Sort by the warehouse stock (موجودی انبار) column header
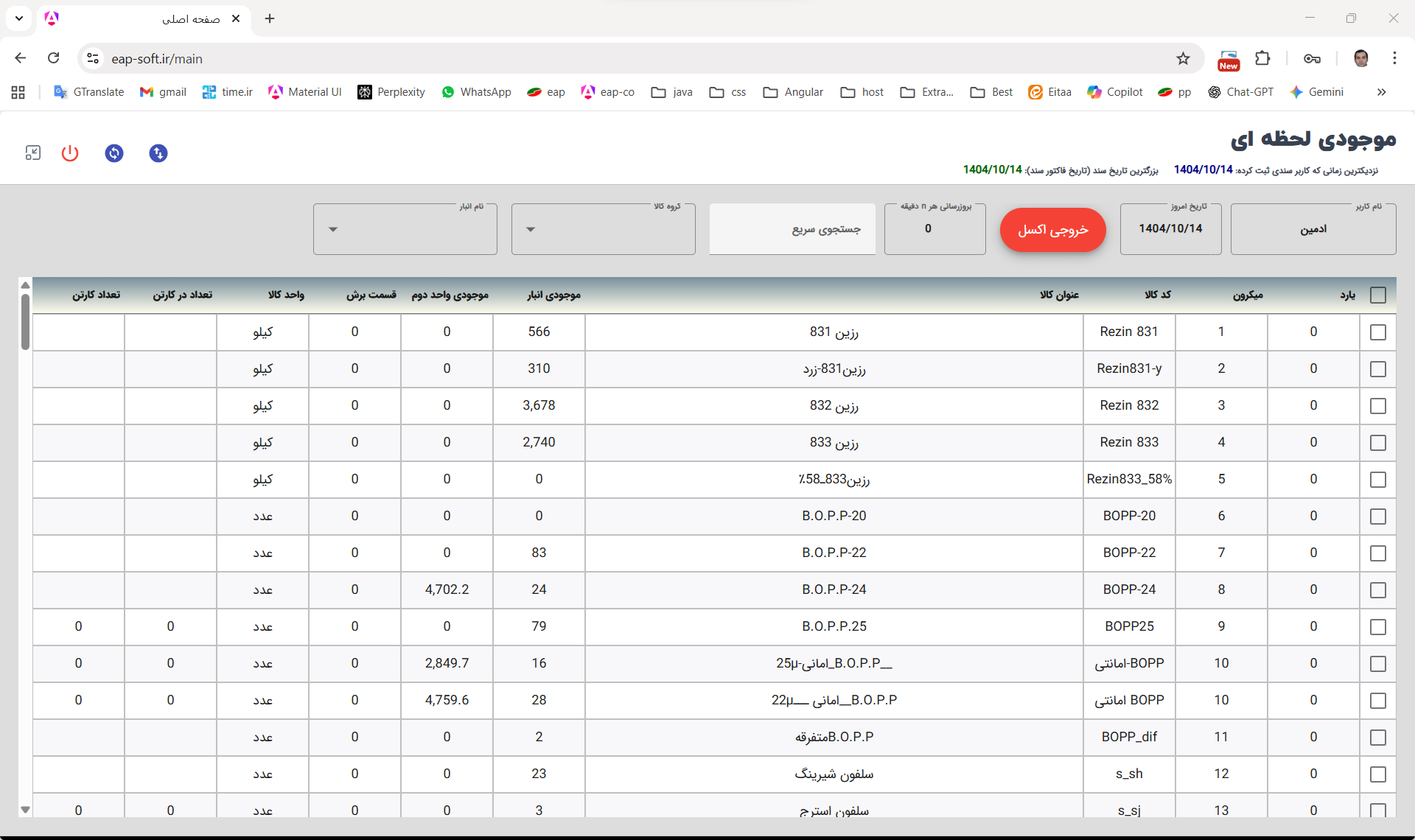 click(553, 295)
